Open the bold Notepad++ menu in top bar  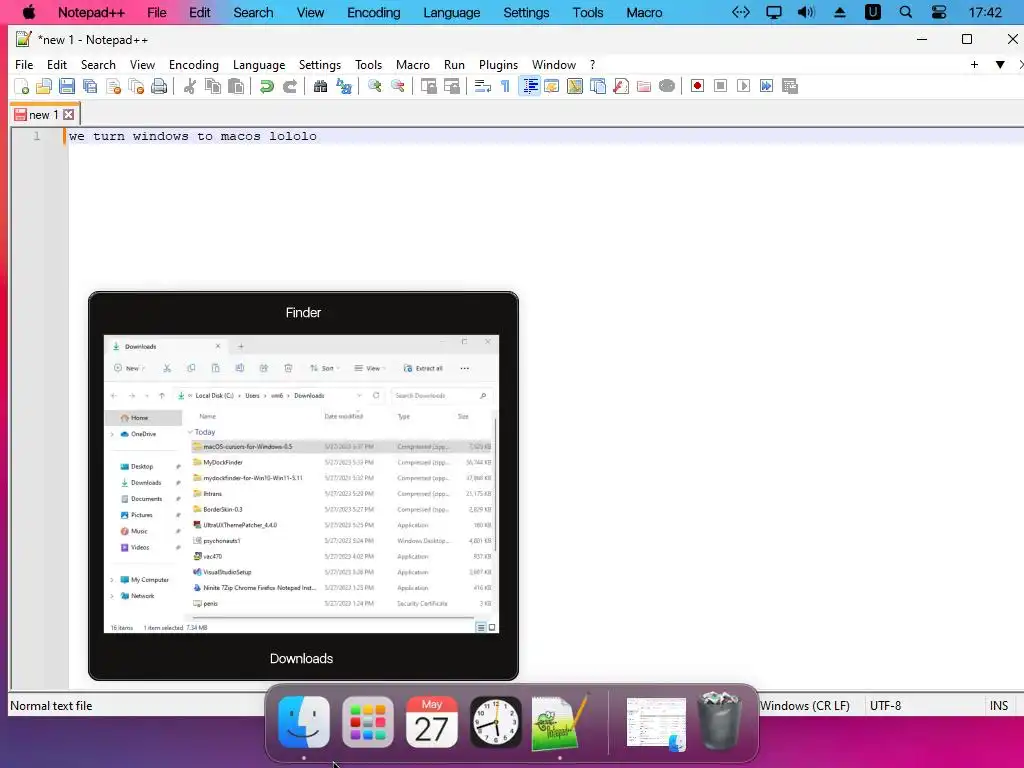click(91, 12)
